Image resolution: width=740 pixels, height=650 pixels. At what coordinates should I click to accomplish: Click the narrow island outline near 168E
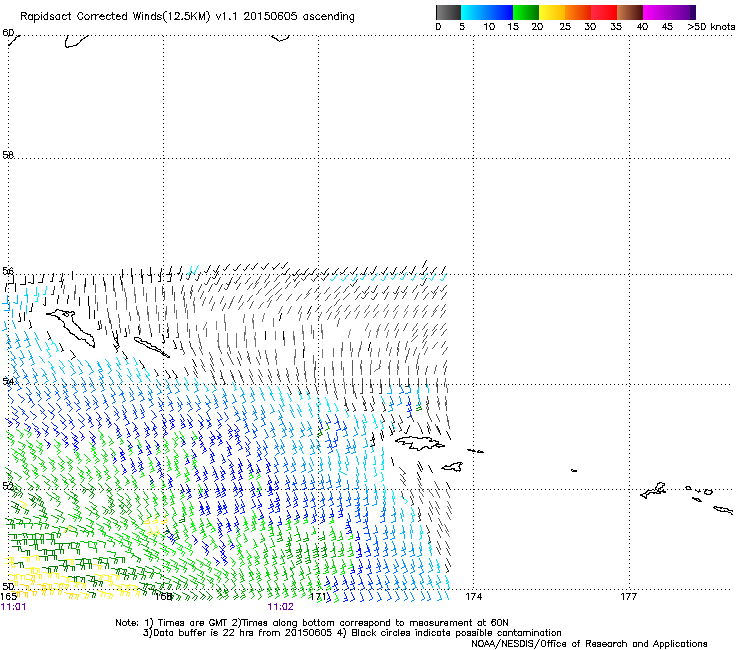coord(151,347)
